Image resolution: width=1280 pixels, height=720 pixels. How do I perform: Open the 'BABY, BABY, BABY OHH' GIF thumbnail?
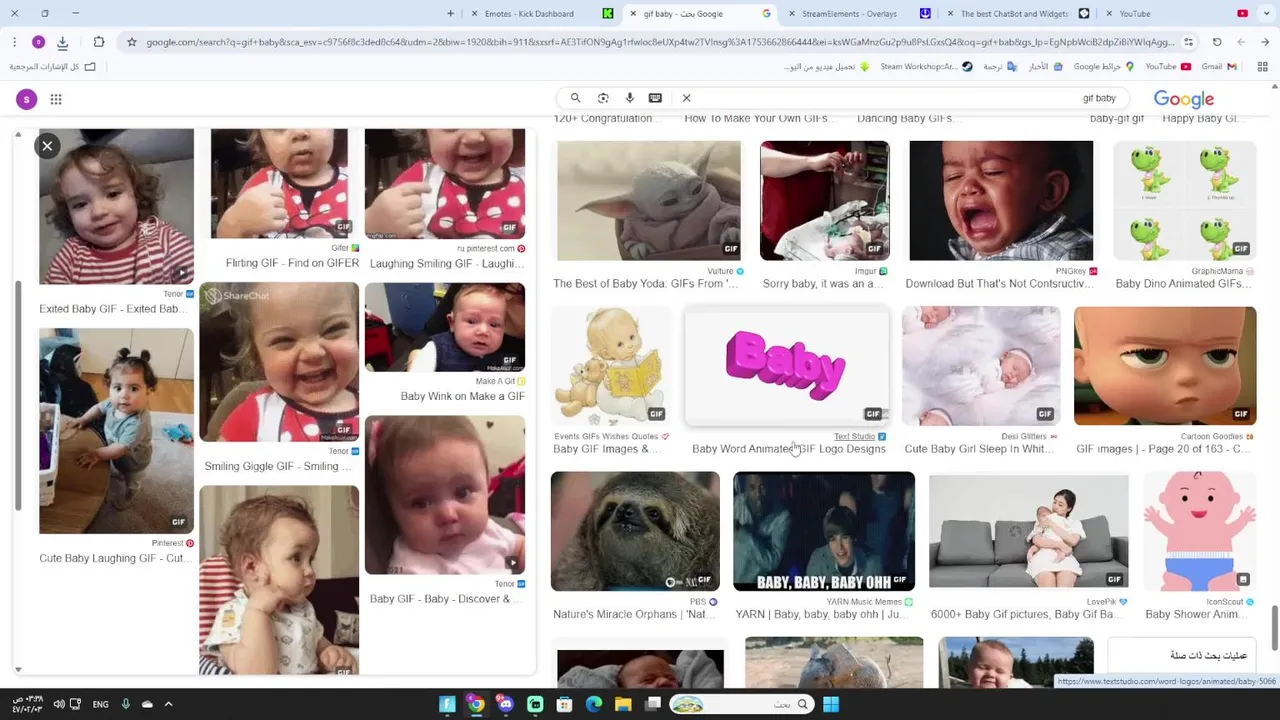coord(824,531)
